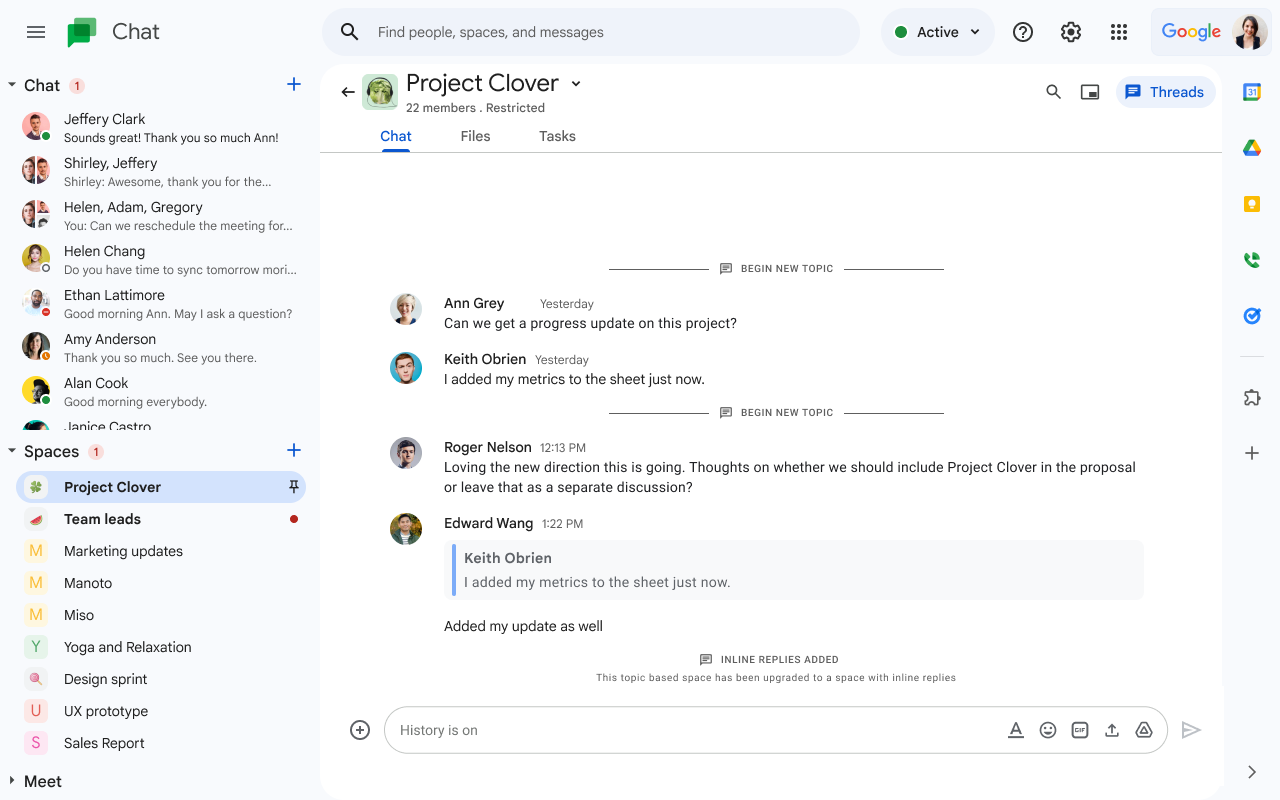Click the '22 members . Restricted' text
This screenshot has height=800, width=1280.
[x=476, y=108]
